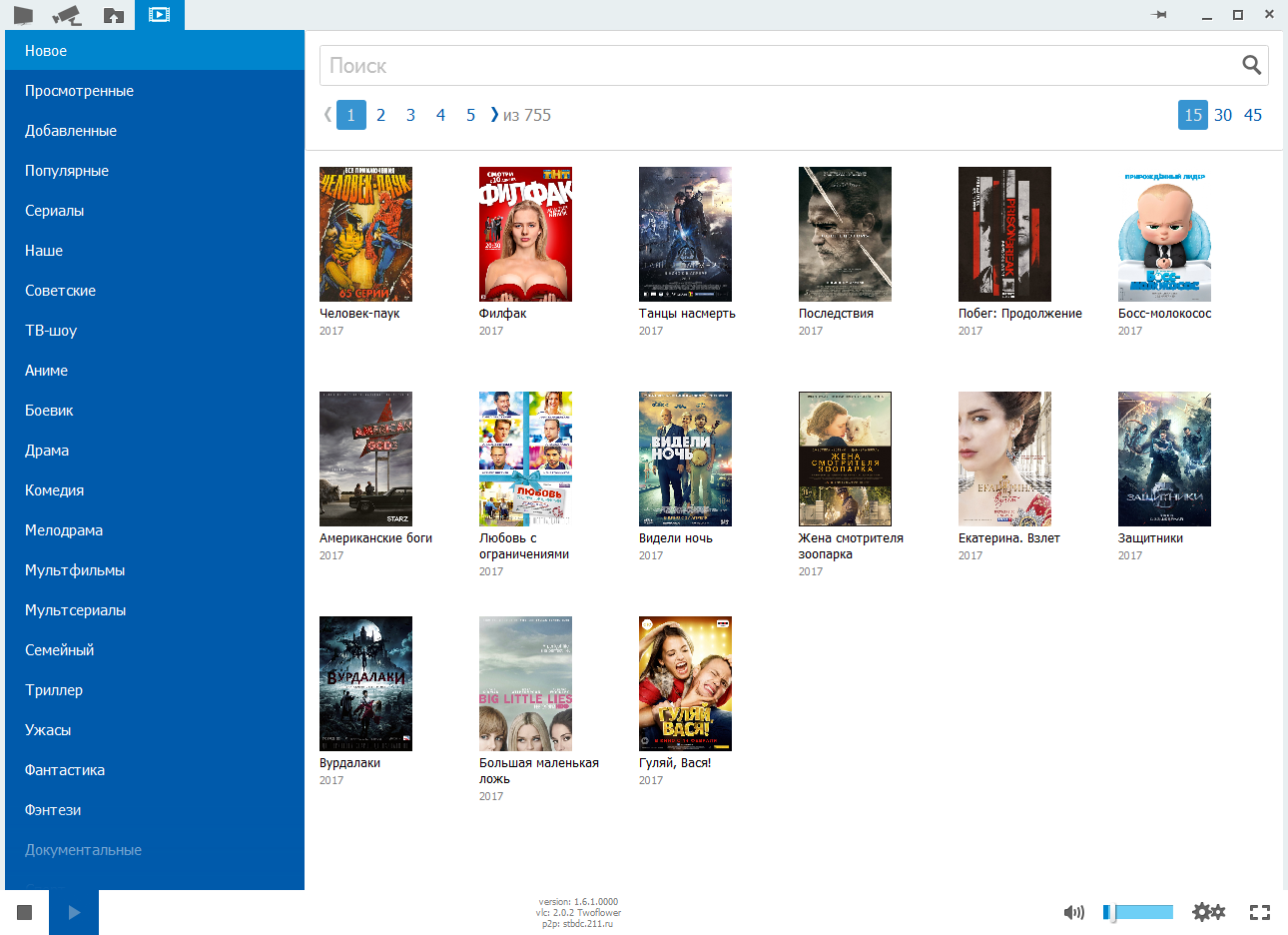1288x935 pixels.
Task: Select the Новое category
Action: point(155,50)
